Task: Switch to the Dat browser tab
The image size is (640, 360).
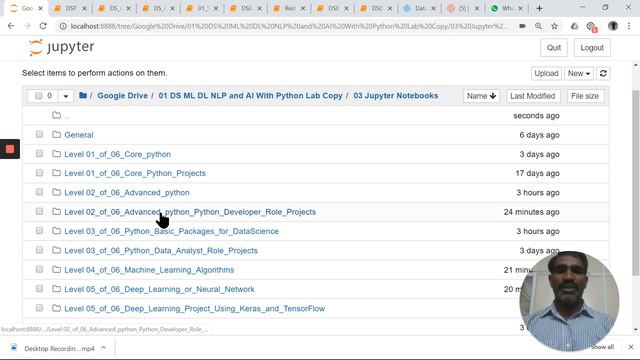Action: pyautogui.click(x=419, y=8)
